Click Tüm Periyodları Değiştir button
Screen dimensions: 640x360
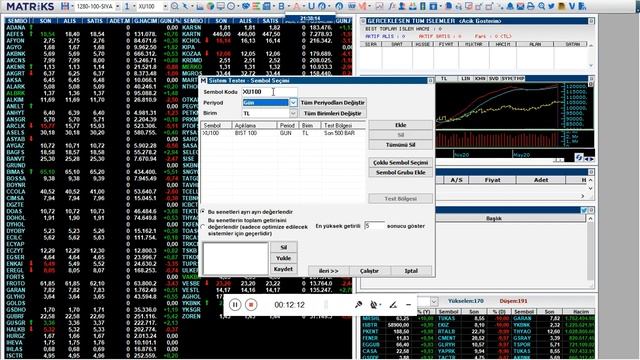[333, 103]
